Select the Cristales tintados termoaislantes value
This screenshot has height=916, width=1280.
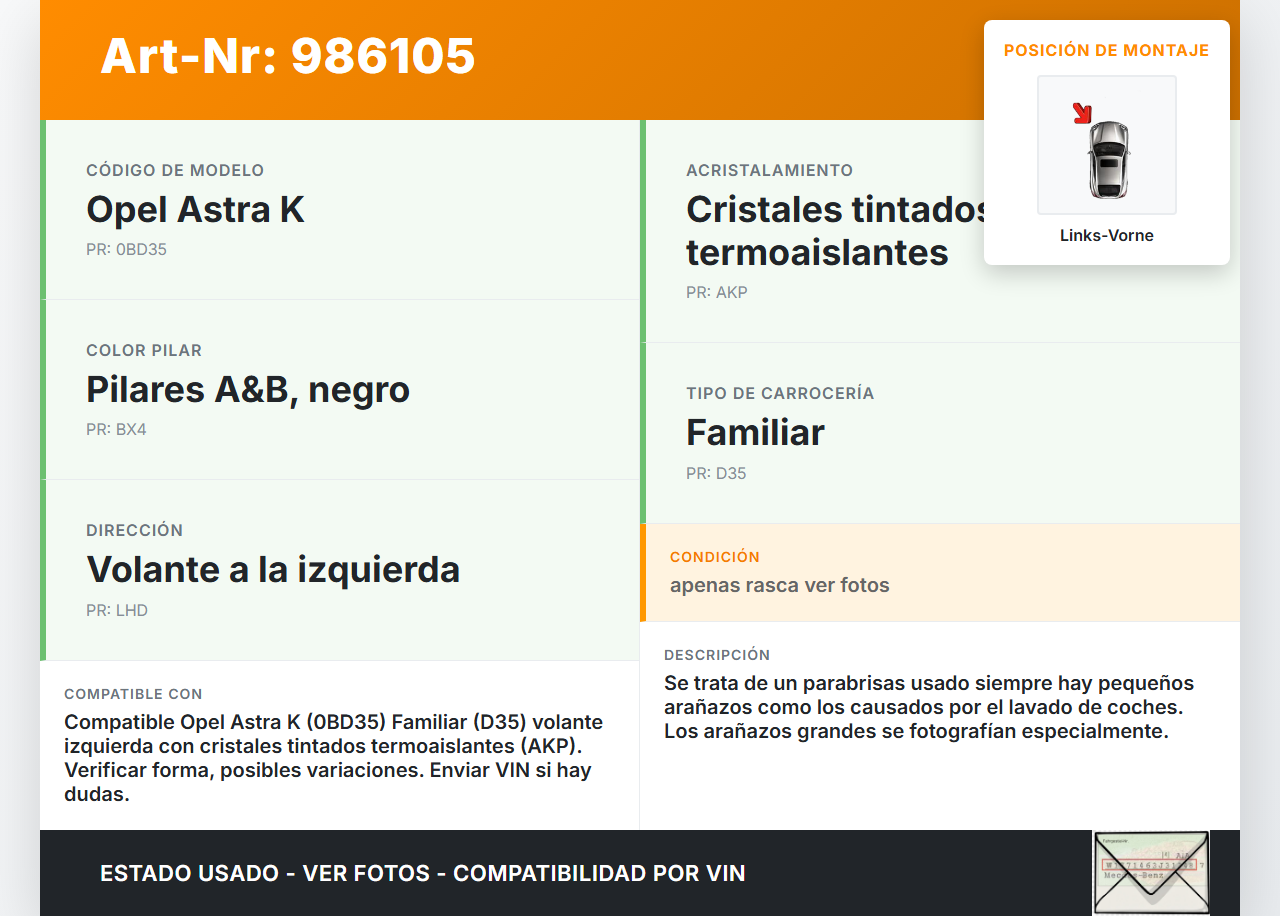[837, 231]
